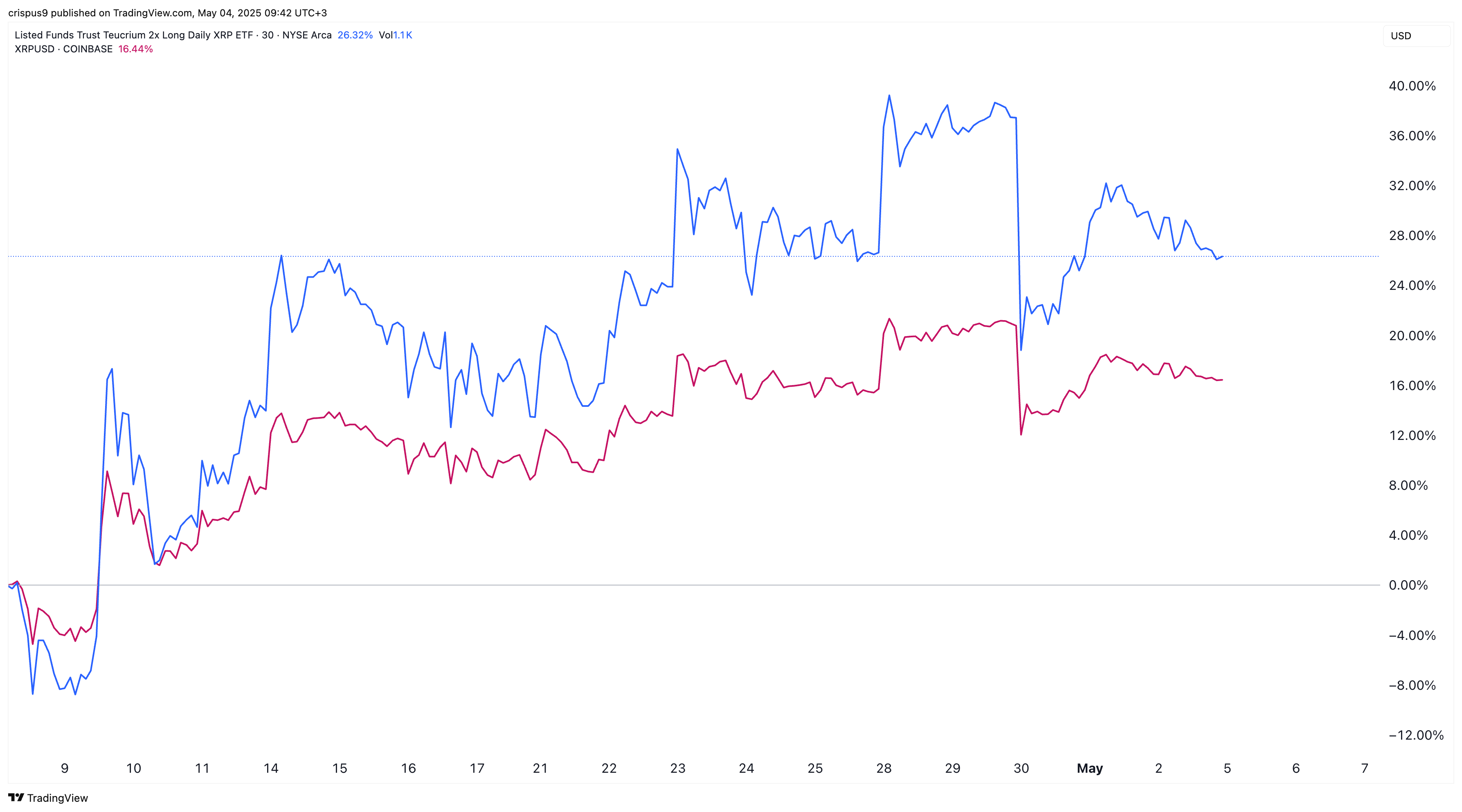1462x812 pixels.
Task: Select the XRPUSD · COINBASE legend label
Action: coord(63,49)
